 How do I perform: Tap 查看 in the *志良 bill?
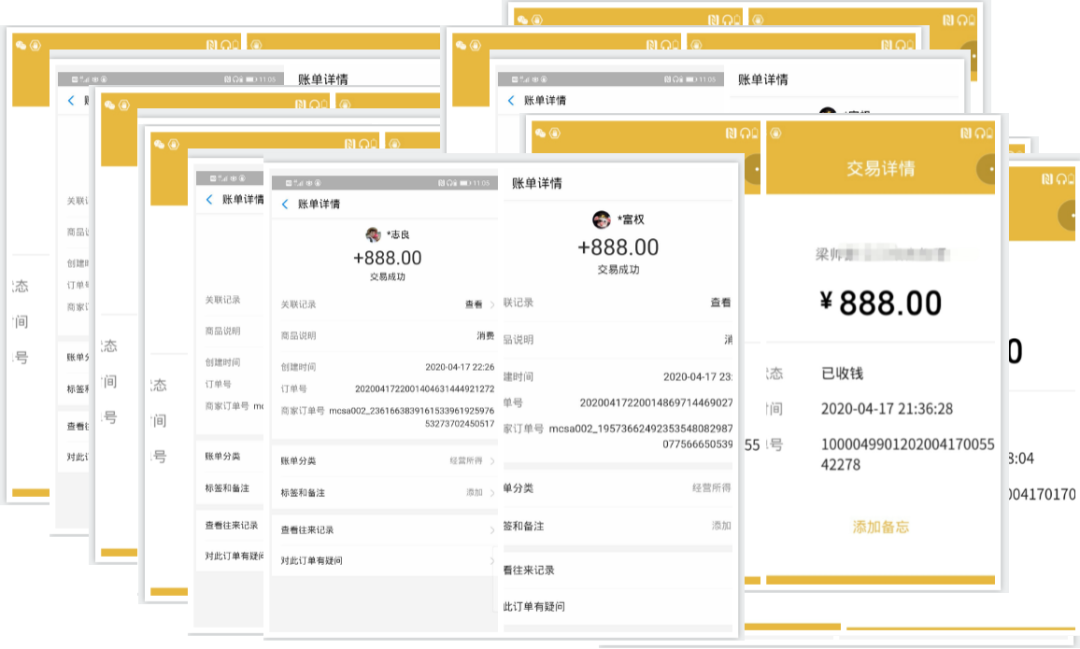(x=474, y=305)
